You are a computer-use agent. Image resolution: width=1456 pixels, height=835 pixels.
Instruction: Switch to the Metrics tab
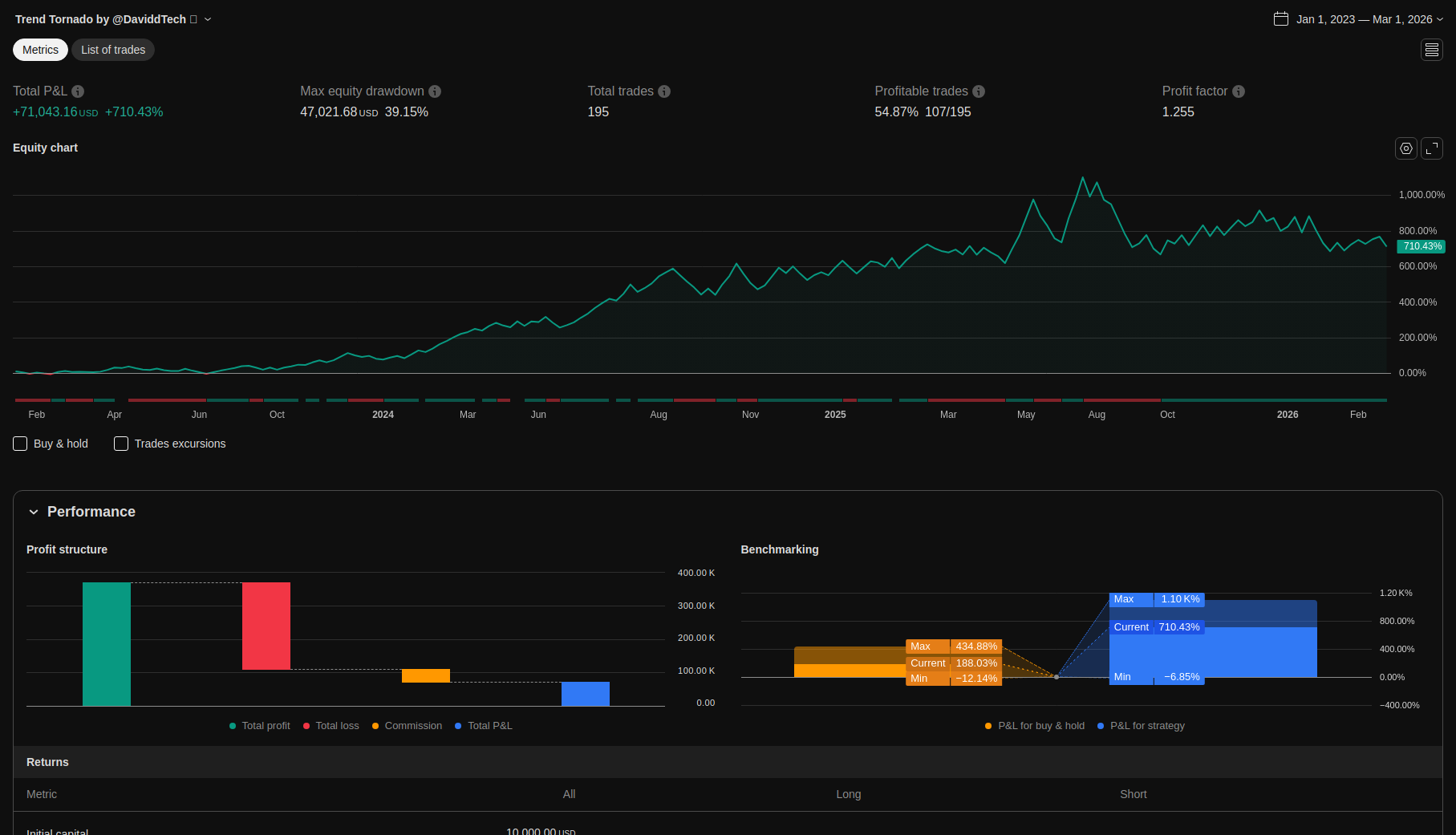click(x=40, y=50)
